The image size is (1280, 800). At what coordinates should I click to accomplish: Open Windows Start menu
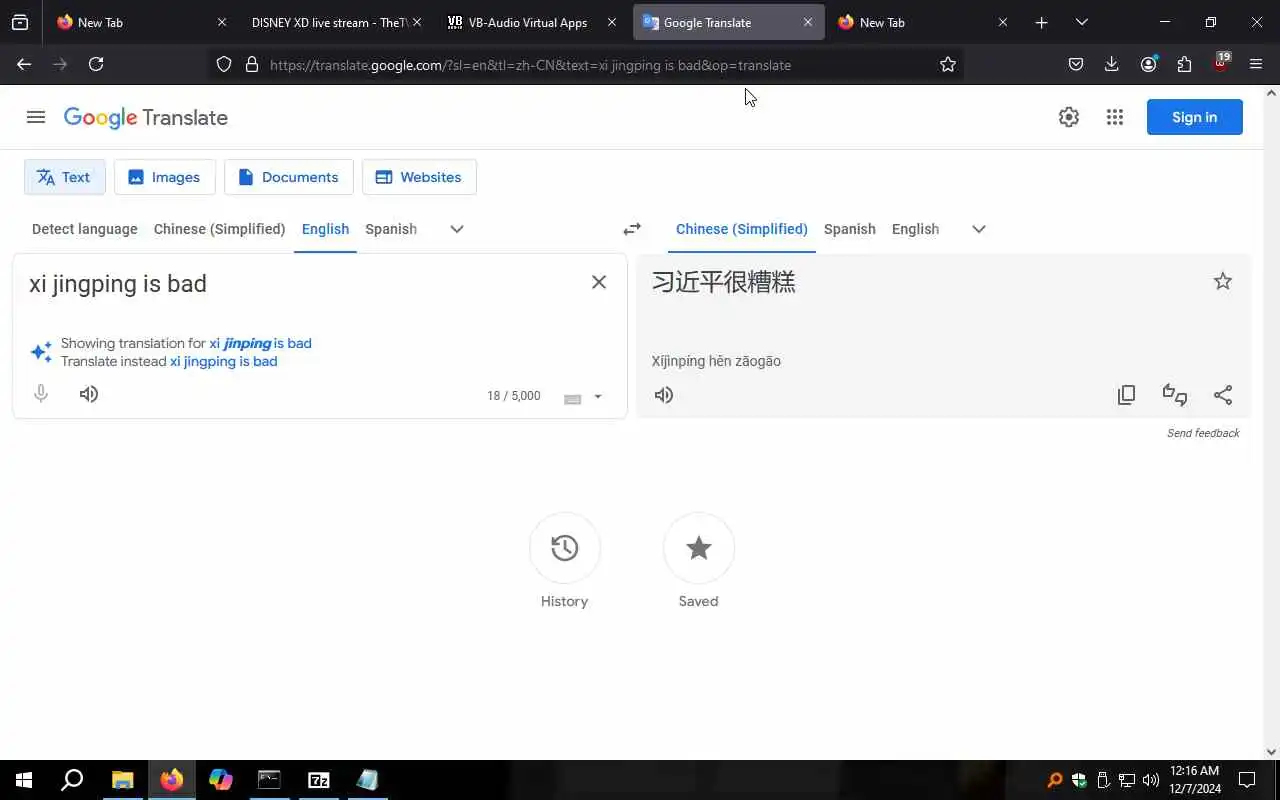(x=24, y=780)
